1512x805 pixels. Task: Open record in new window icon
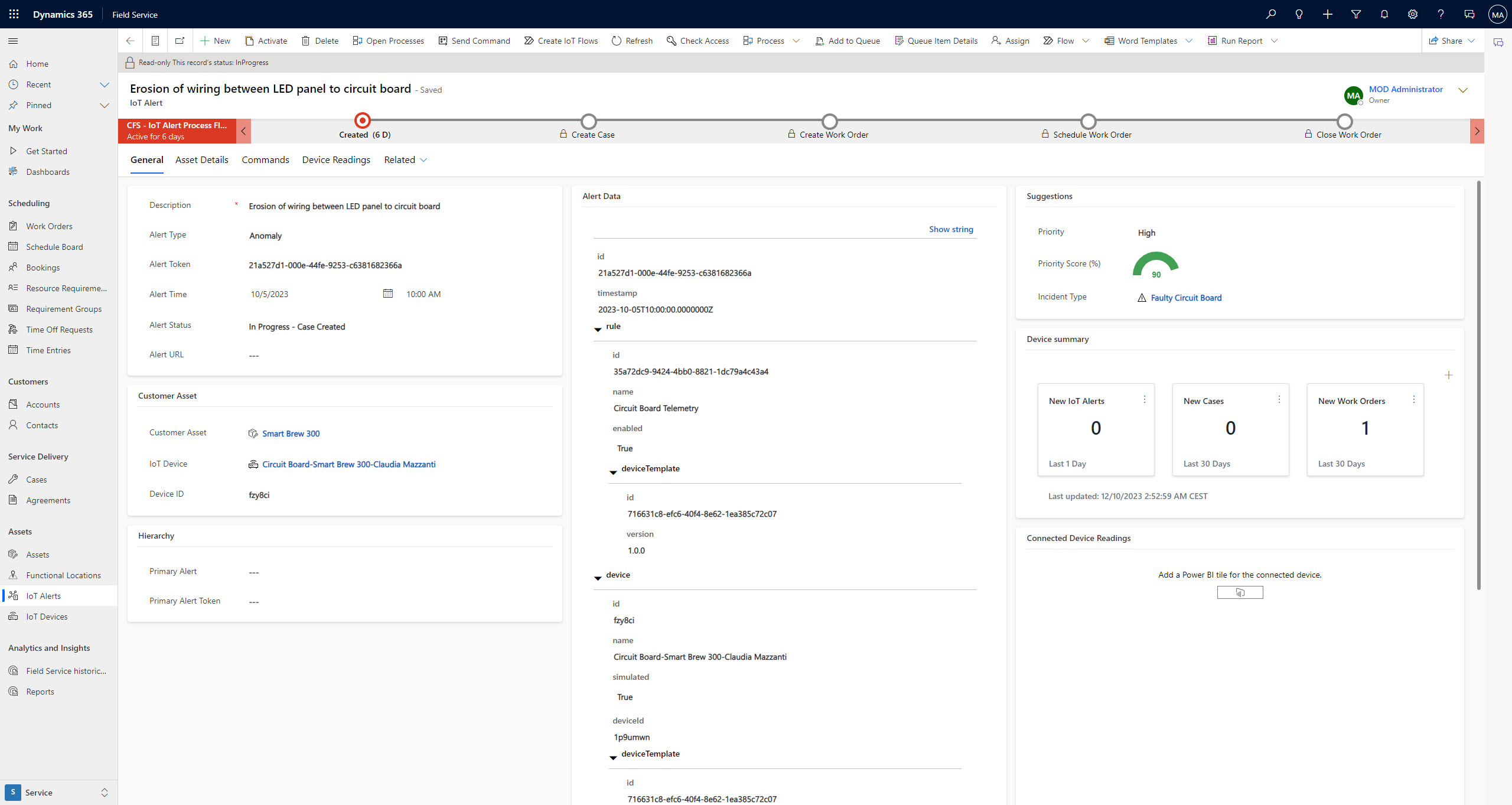coord(180,41)
